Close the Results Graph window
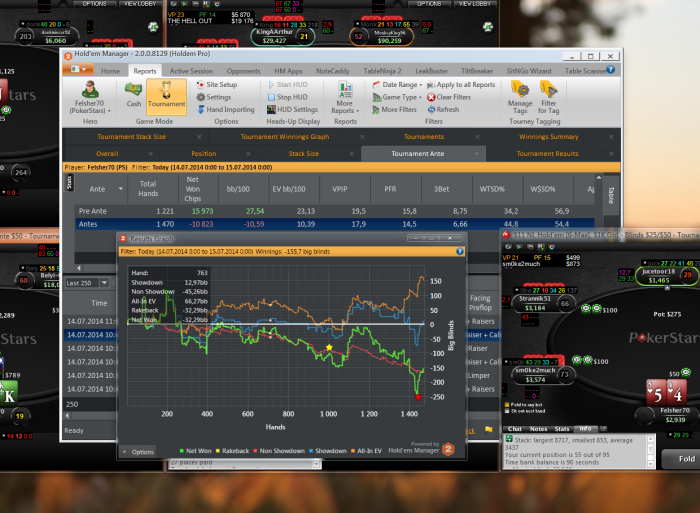700x513 pixels. (450, 238)
